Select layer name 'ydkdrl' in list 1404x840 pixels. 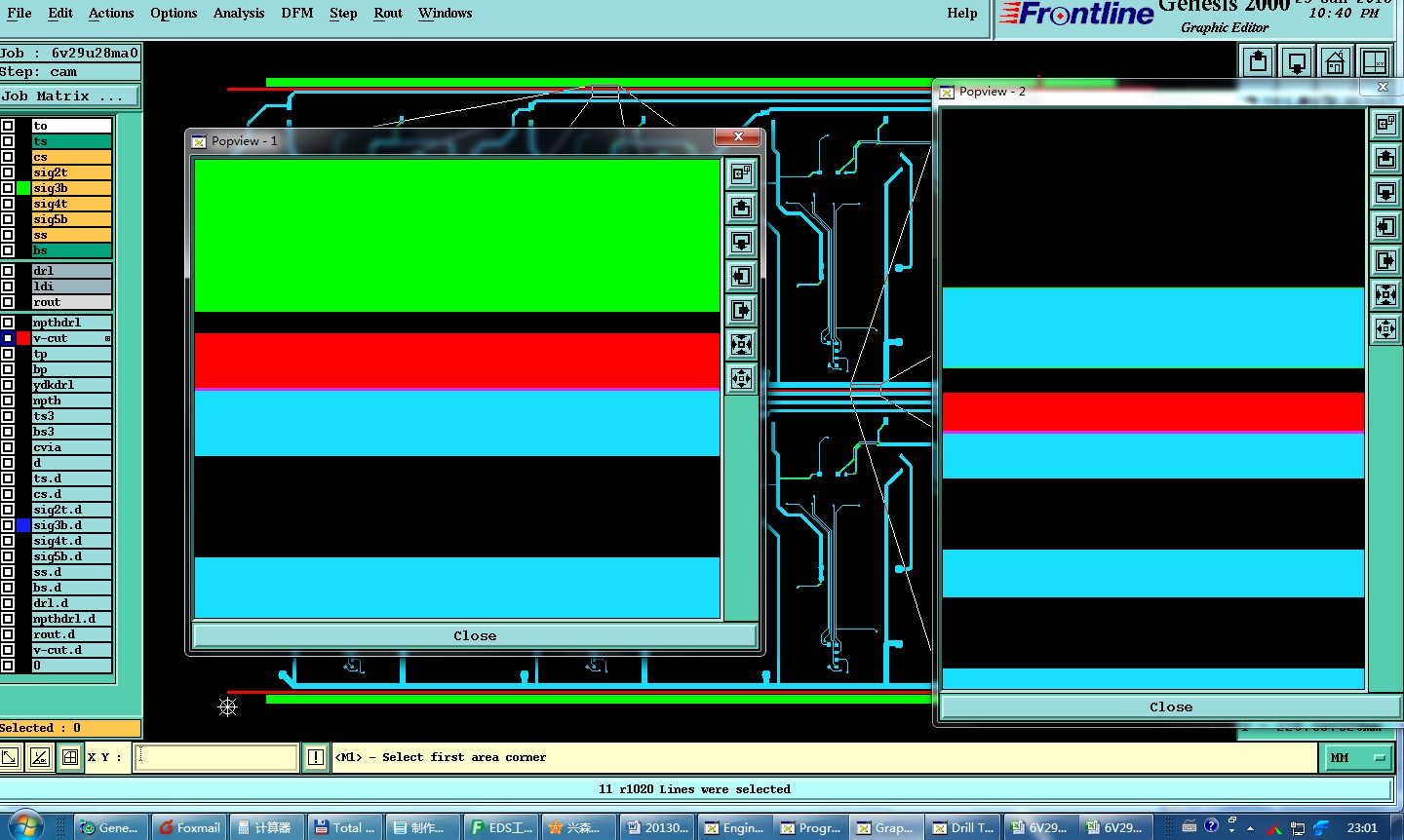72,385
